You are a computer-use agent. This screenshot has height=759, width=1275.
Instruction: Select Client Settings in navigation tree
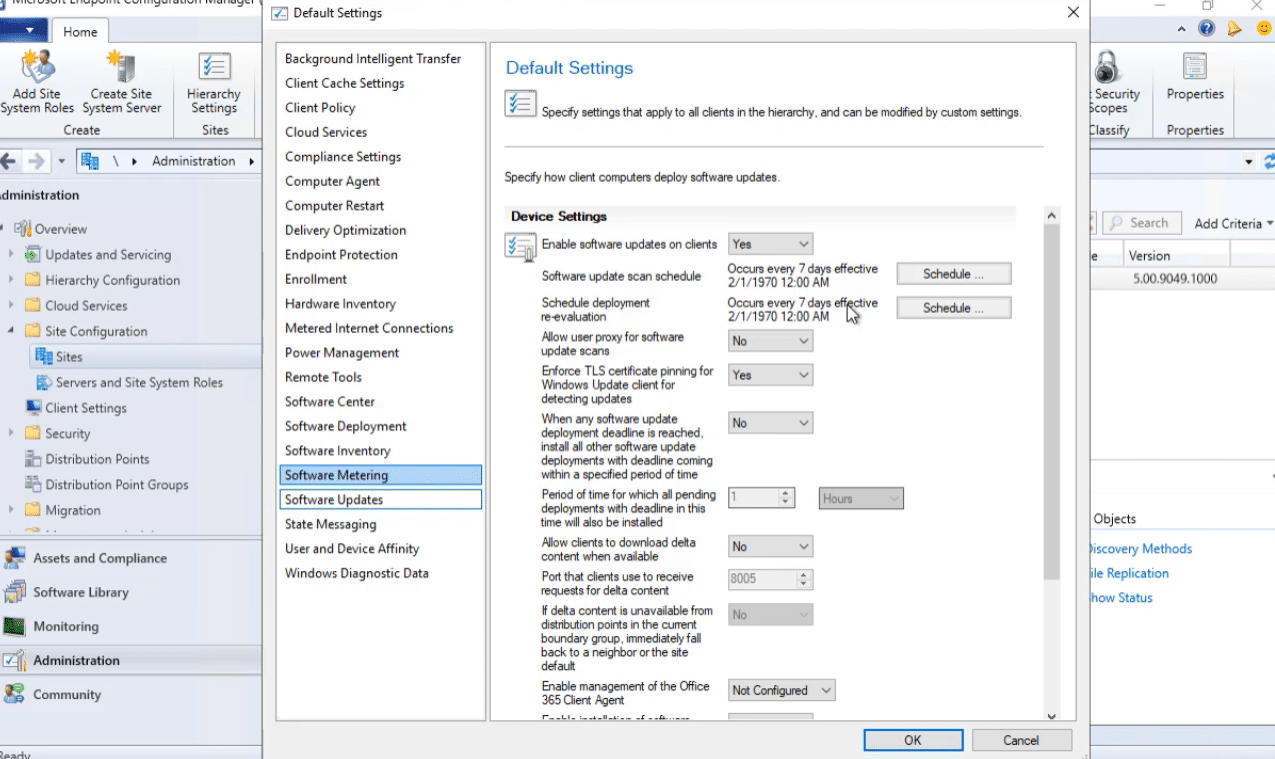85,408
